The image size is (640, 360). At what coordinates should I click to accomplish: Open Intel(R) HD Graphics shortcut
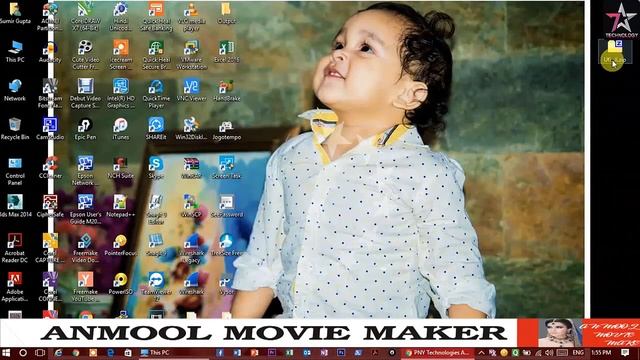(x=120, y=94)
